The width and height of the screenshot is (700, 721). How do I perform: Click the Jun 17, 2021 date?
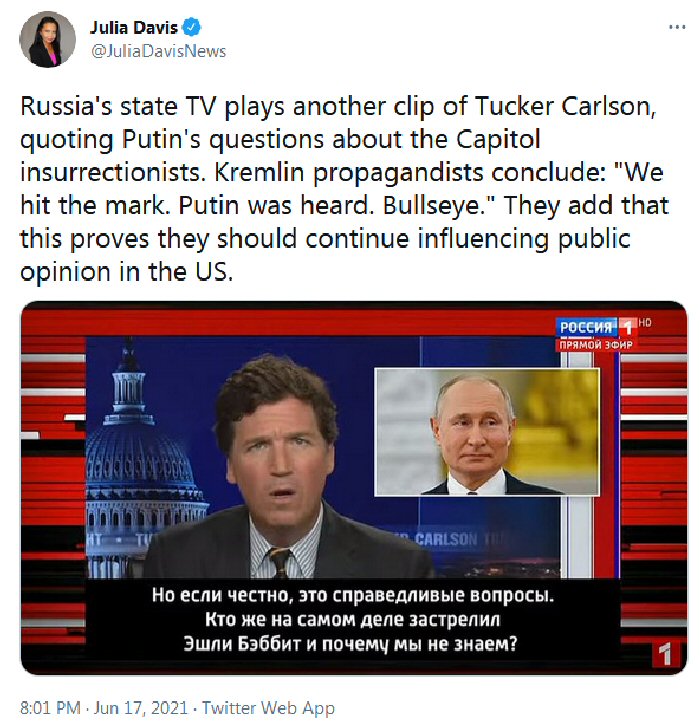point(139,708)
